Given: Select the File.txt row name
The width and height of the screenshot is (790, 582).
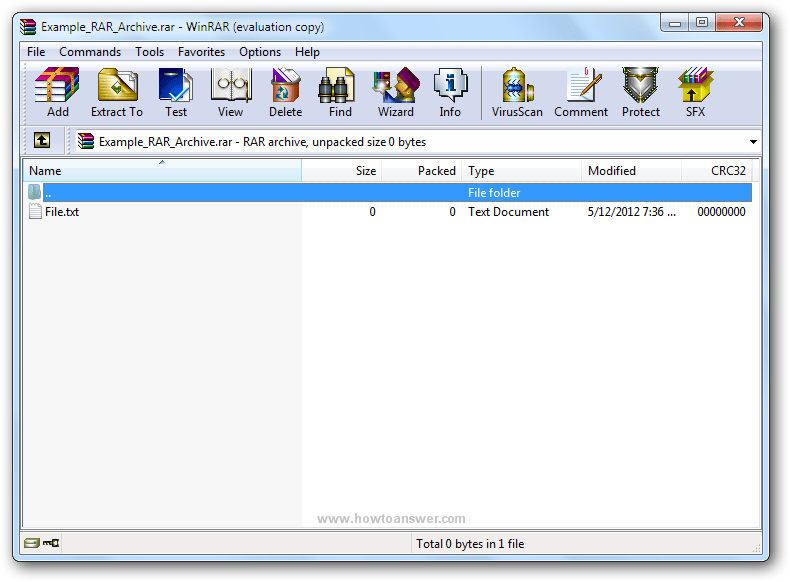Looking at the screenshot, I should pos(62,212).
